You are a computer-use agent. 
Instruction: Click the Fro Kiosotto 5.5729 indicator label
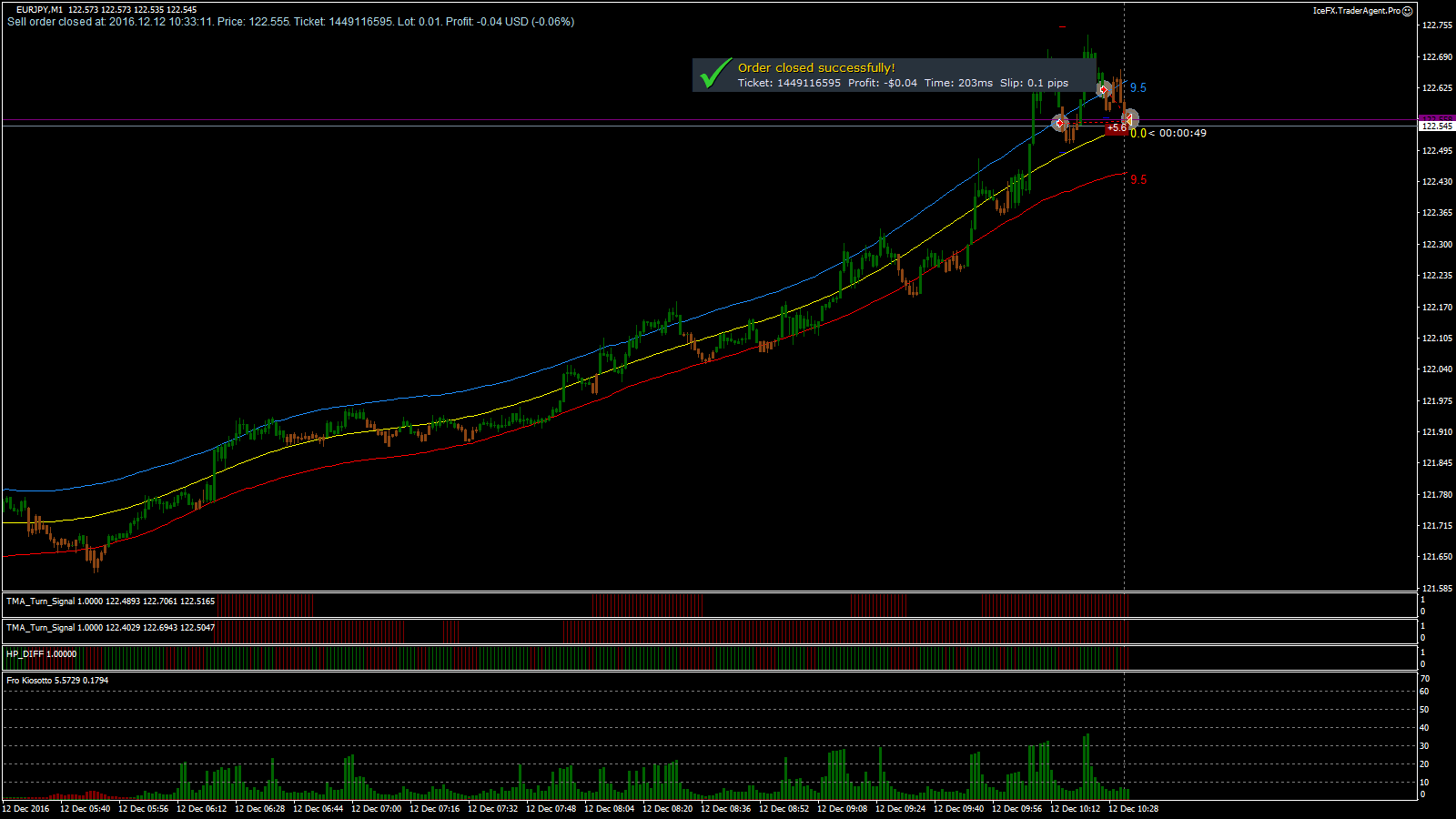(x=56, y=681)
